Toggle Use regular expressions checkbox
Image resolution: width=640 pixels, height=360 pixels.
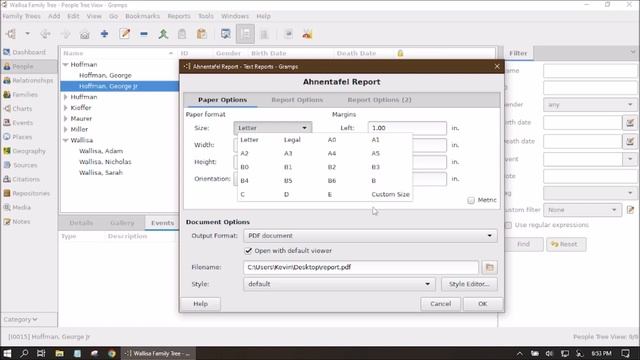pyautogui.click(x=508, y=225)
